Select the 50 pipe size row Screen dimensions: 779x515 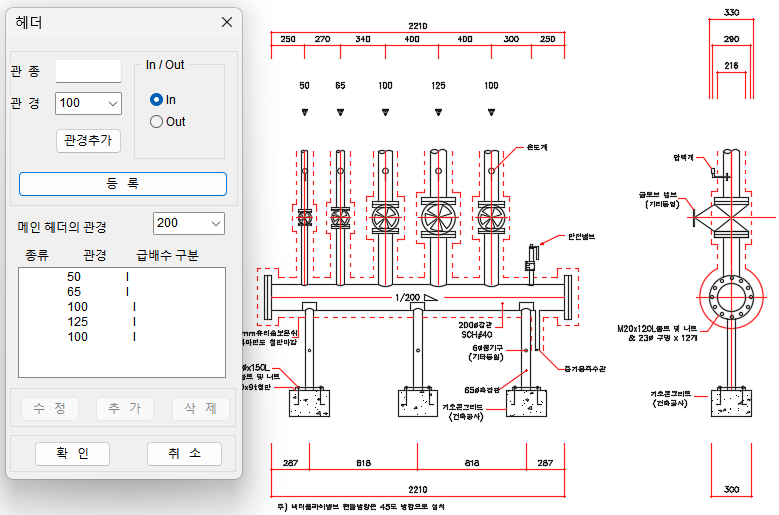coord(74,277)
